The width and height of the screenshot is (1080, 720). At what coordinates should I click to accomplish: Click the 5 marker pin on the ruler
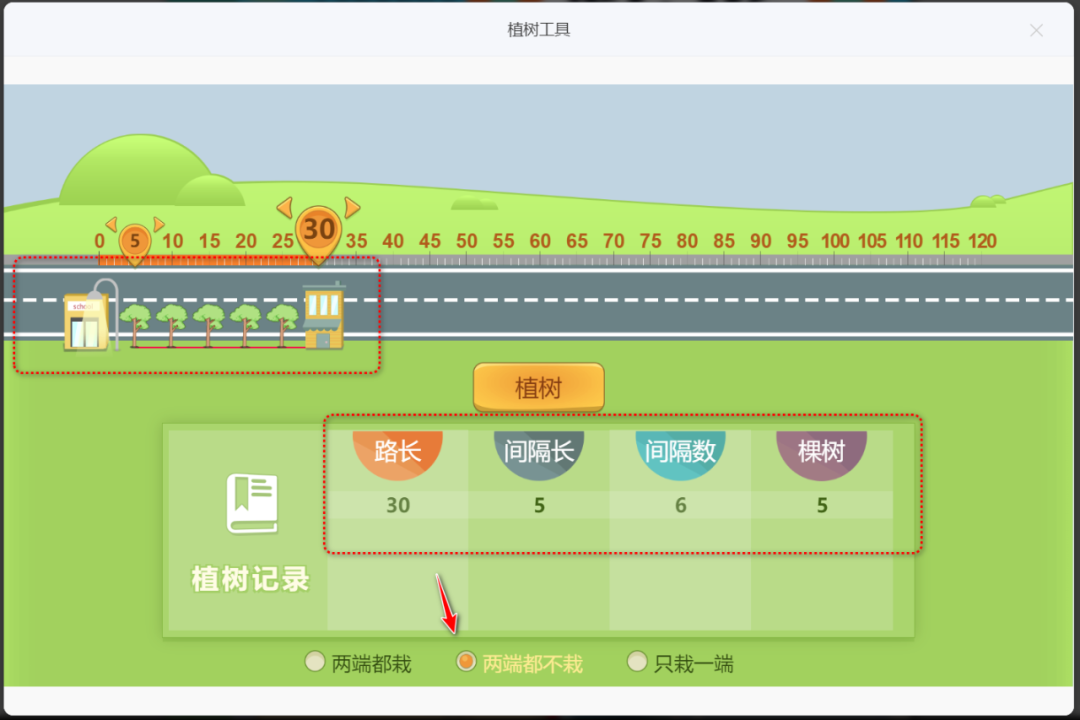(134, 240)
